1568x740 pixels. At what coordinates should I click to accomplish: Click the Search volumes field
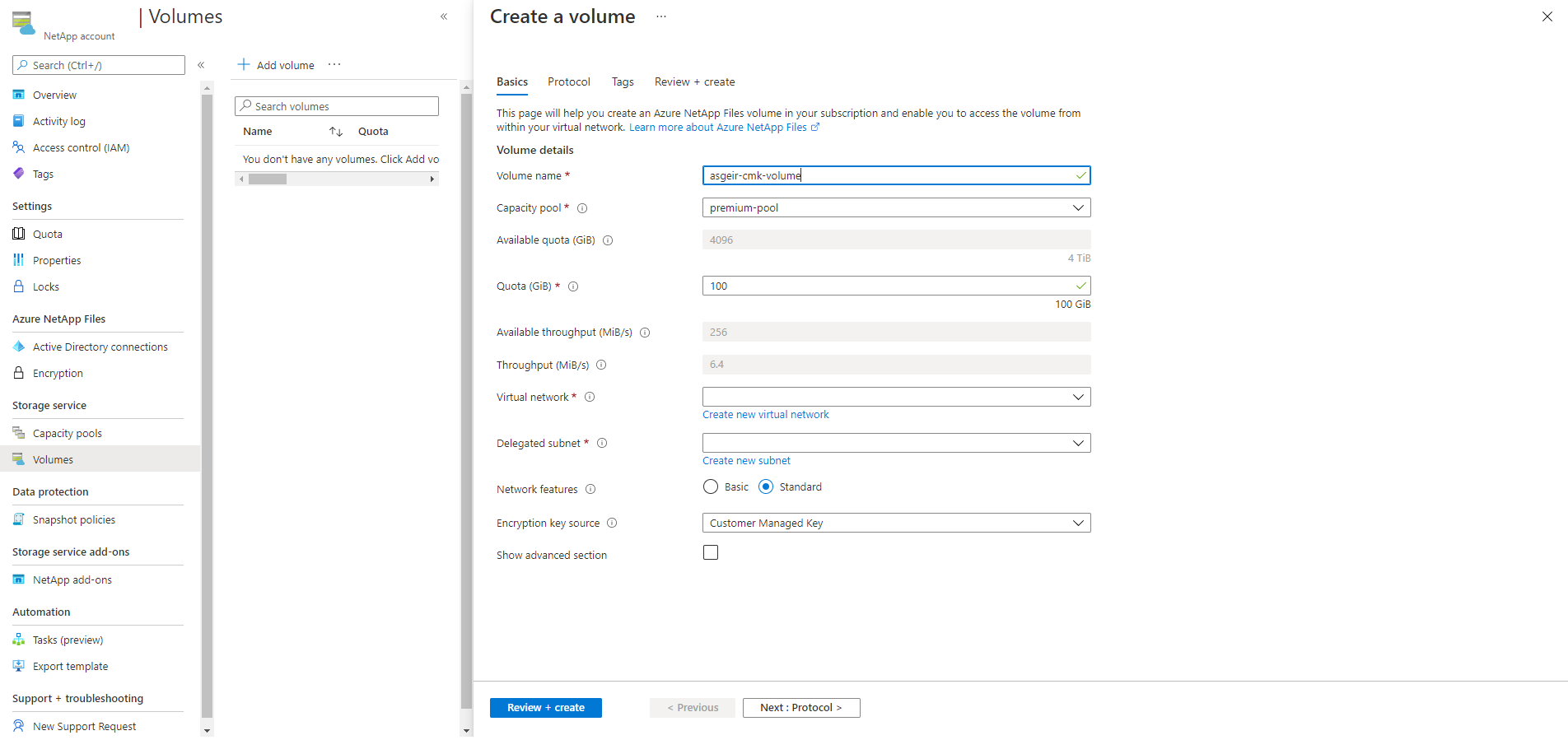tap(337, 106)
